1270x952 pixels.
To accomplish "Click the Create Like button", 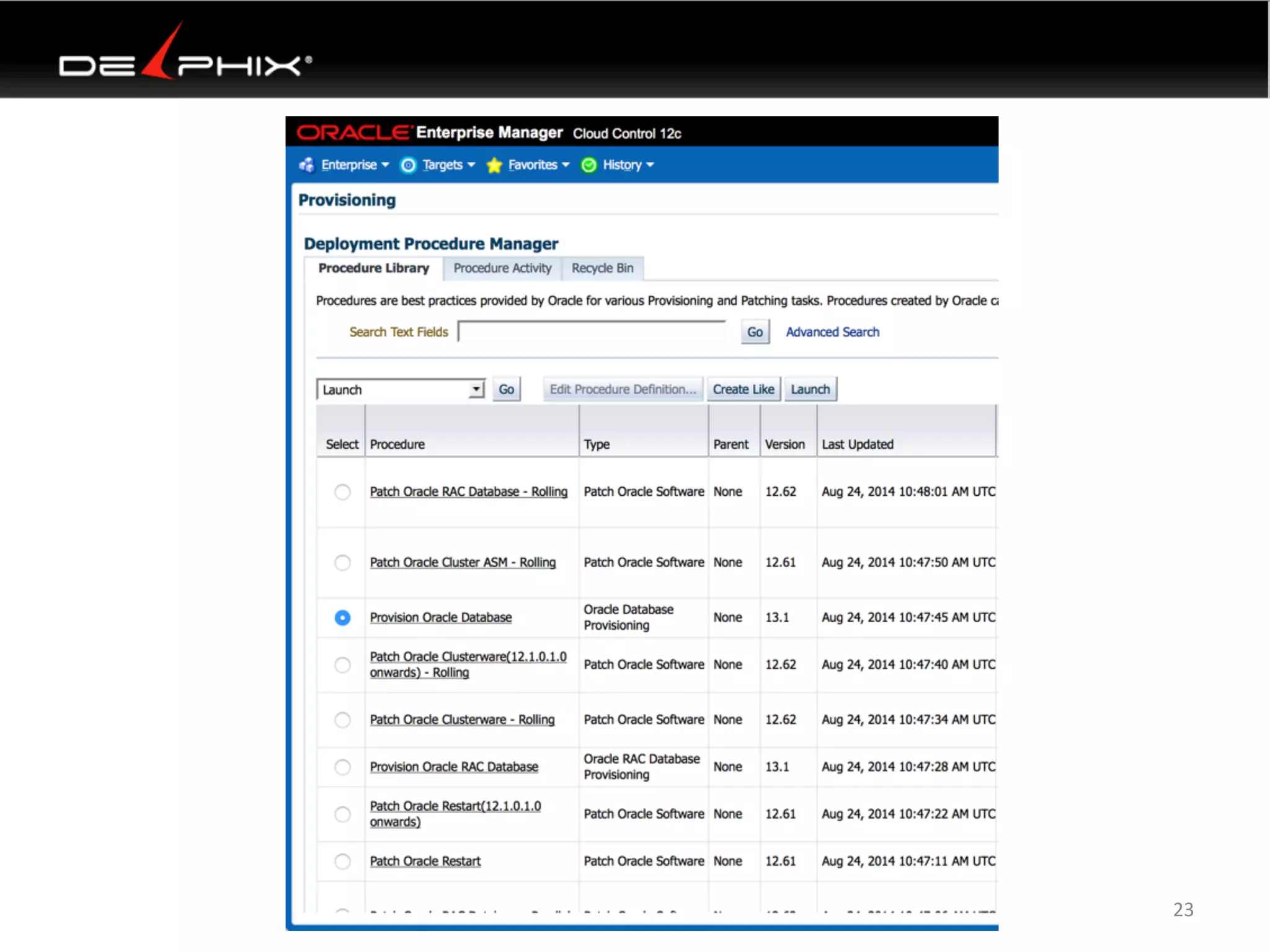I will pyautogui.click(x=743, y=390).
